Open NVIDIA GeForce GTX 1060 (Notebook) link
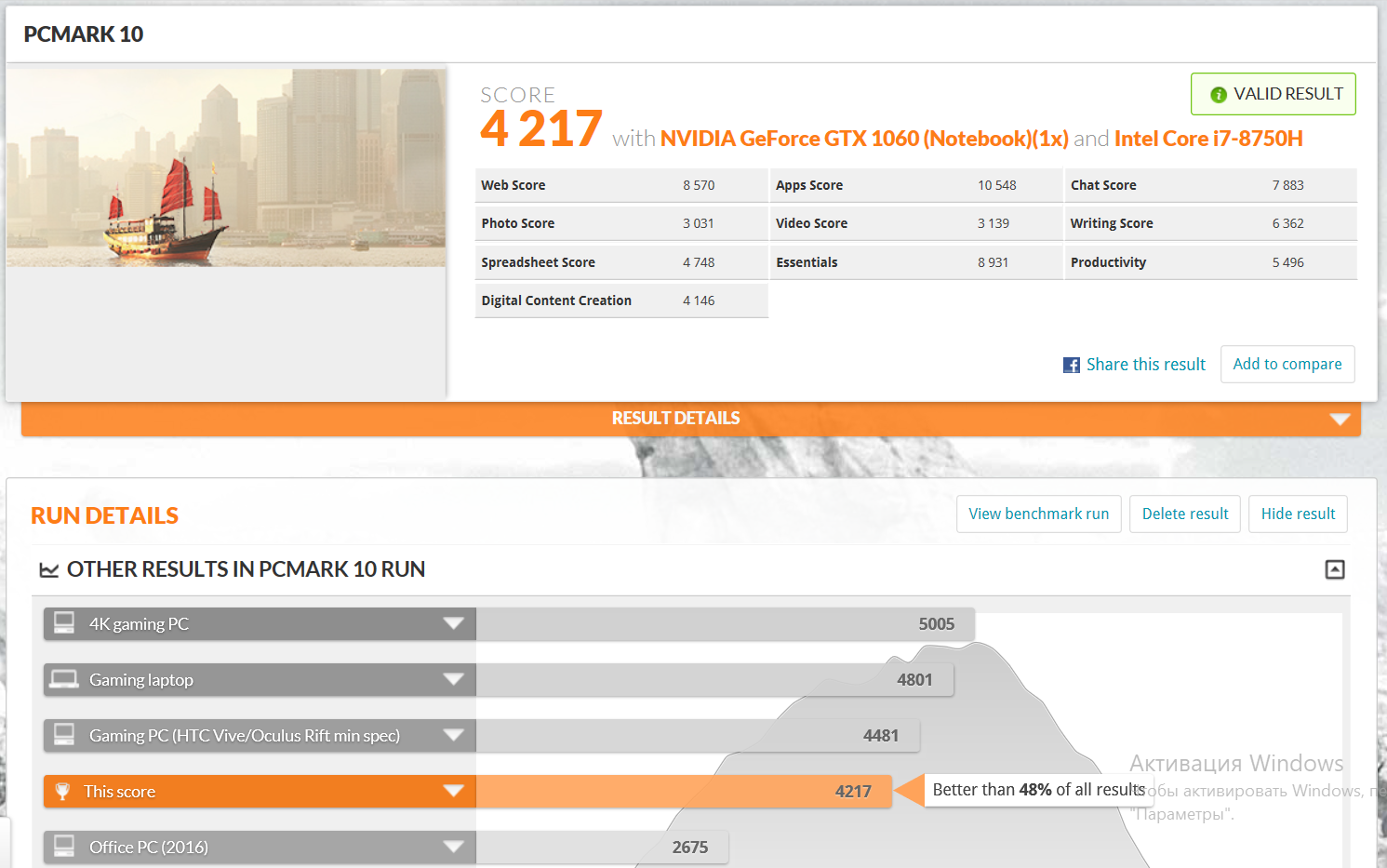The image size is (1387, 868). point(864,139)
